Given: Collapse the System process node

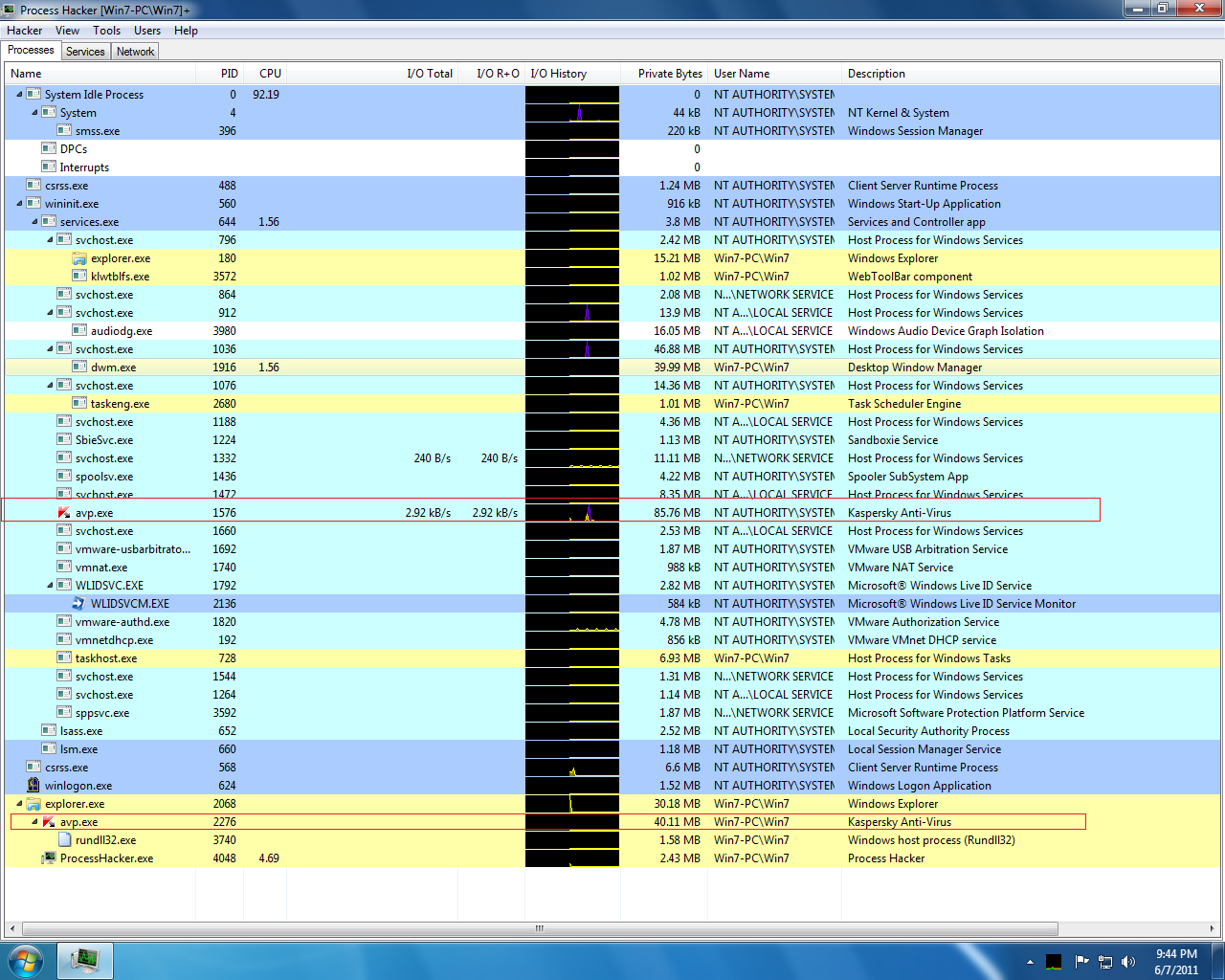Looking at the screenshot, I should pyautogui.click(x=34, y=113).
